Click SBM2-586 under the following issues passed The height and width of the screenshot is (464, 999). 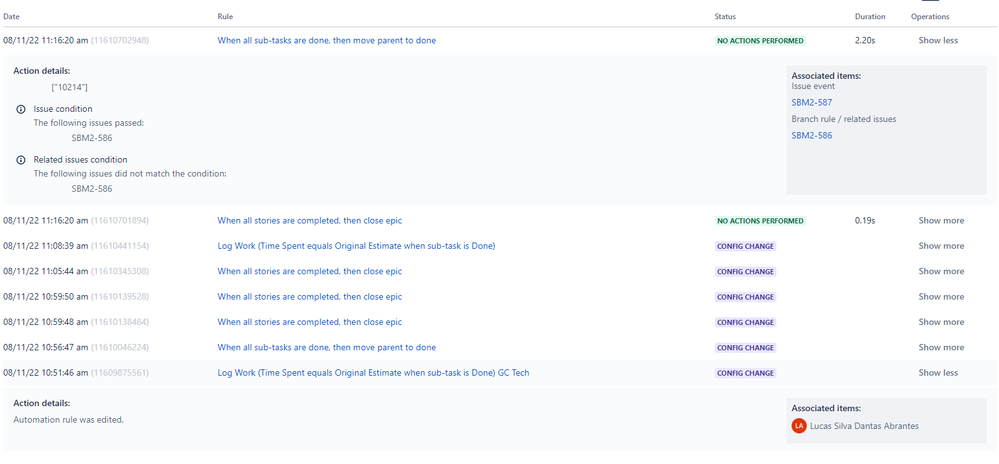point(92,138)
